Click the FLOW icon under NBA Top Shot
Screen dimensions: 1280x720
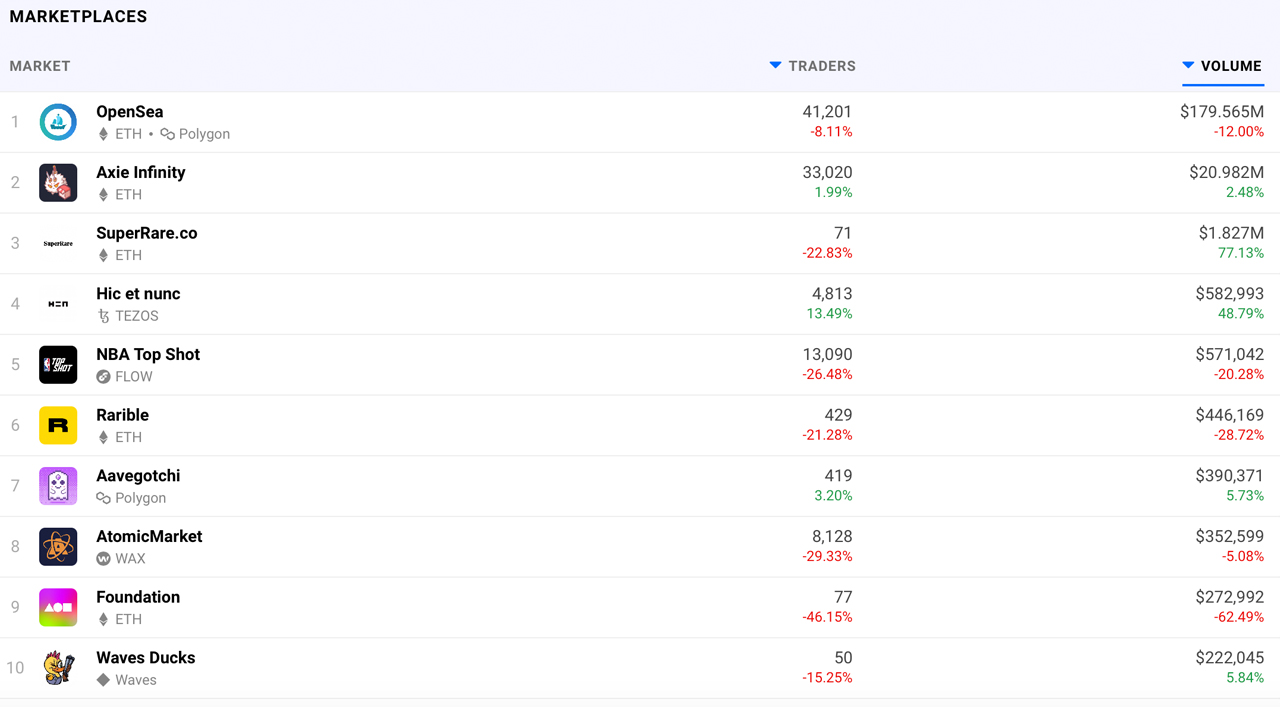[103, 377]
